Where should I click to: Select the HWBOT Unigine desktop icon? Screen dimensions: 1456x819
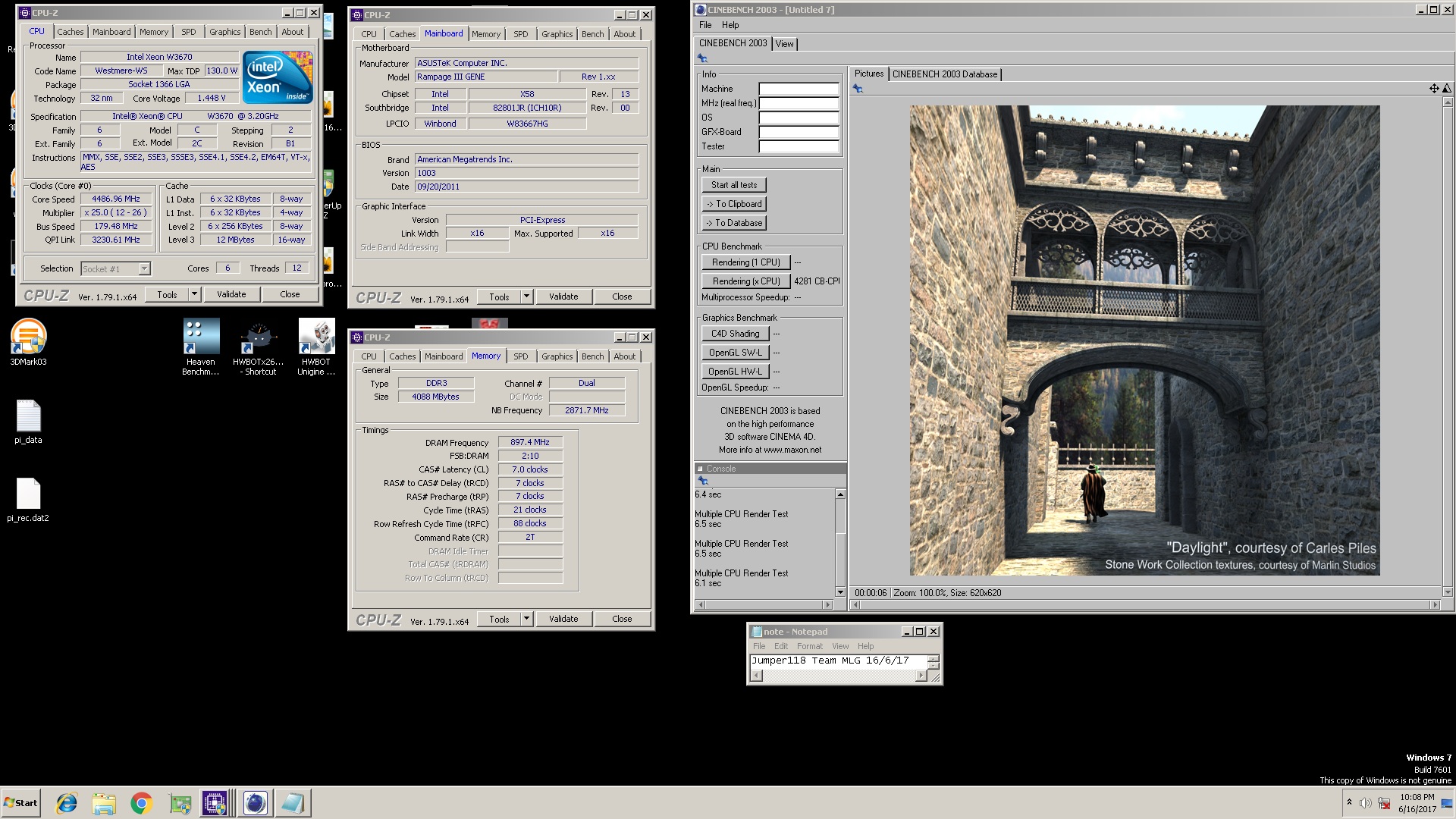pos(316,347)
